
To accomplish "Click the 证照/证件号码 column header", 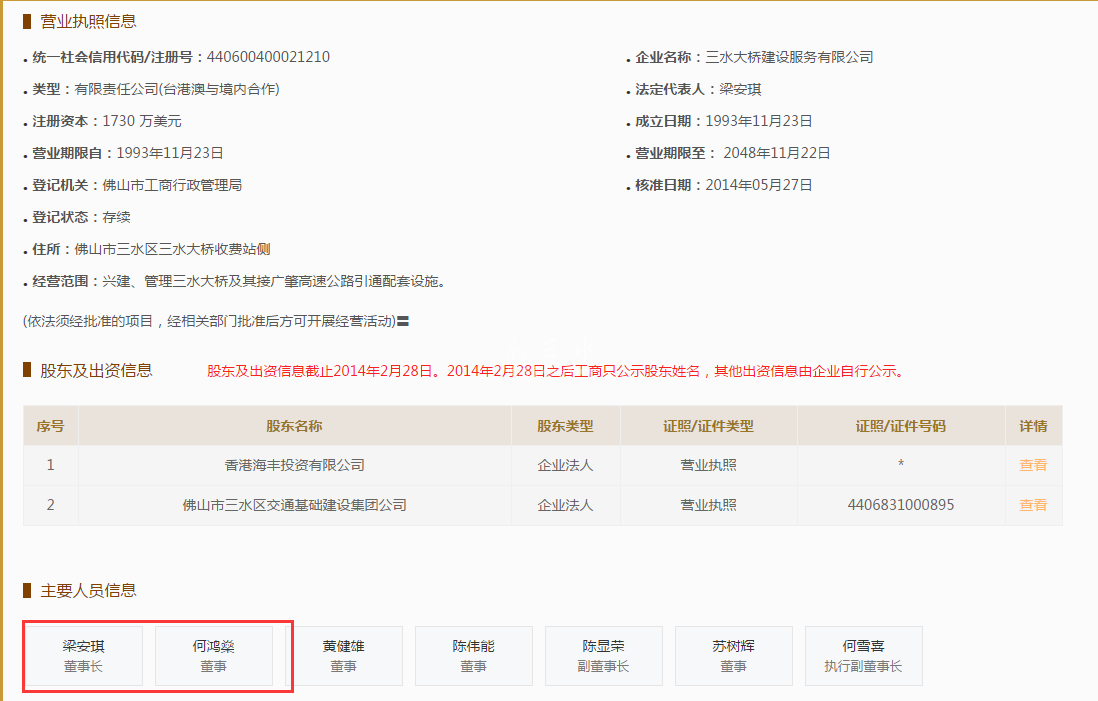I will click(900, 426).
